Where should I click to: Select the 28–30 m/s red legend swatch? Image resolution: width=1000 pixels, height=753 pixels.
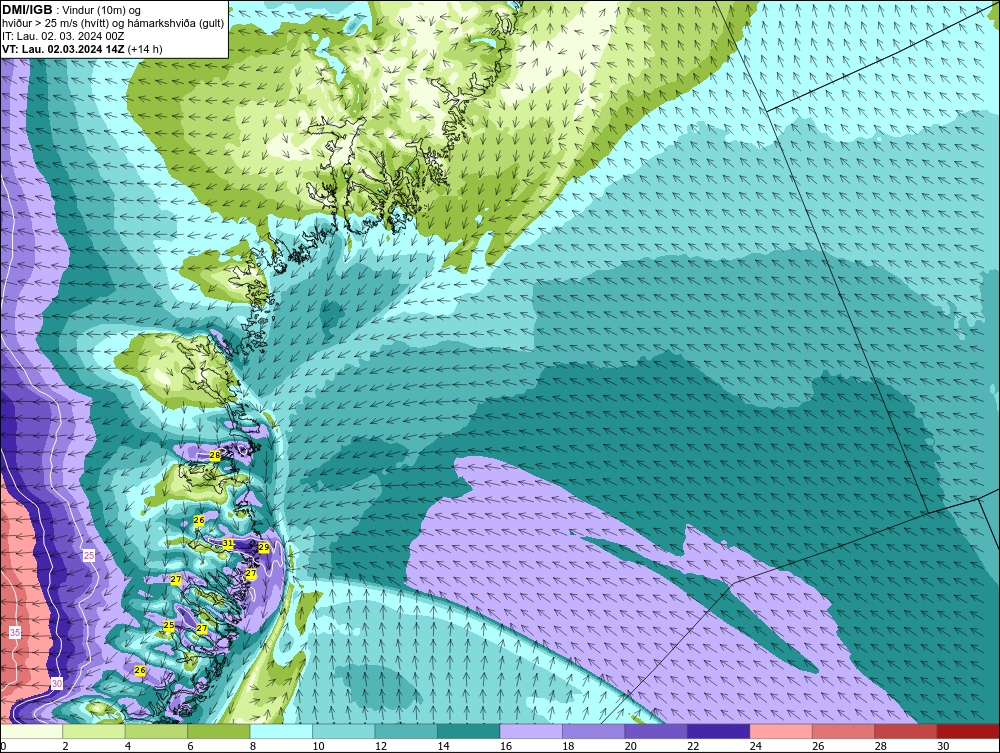pos(906,731)
